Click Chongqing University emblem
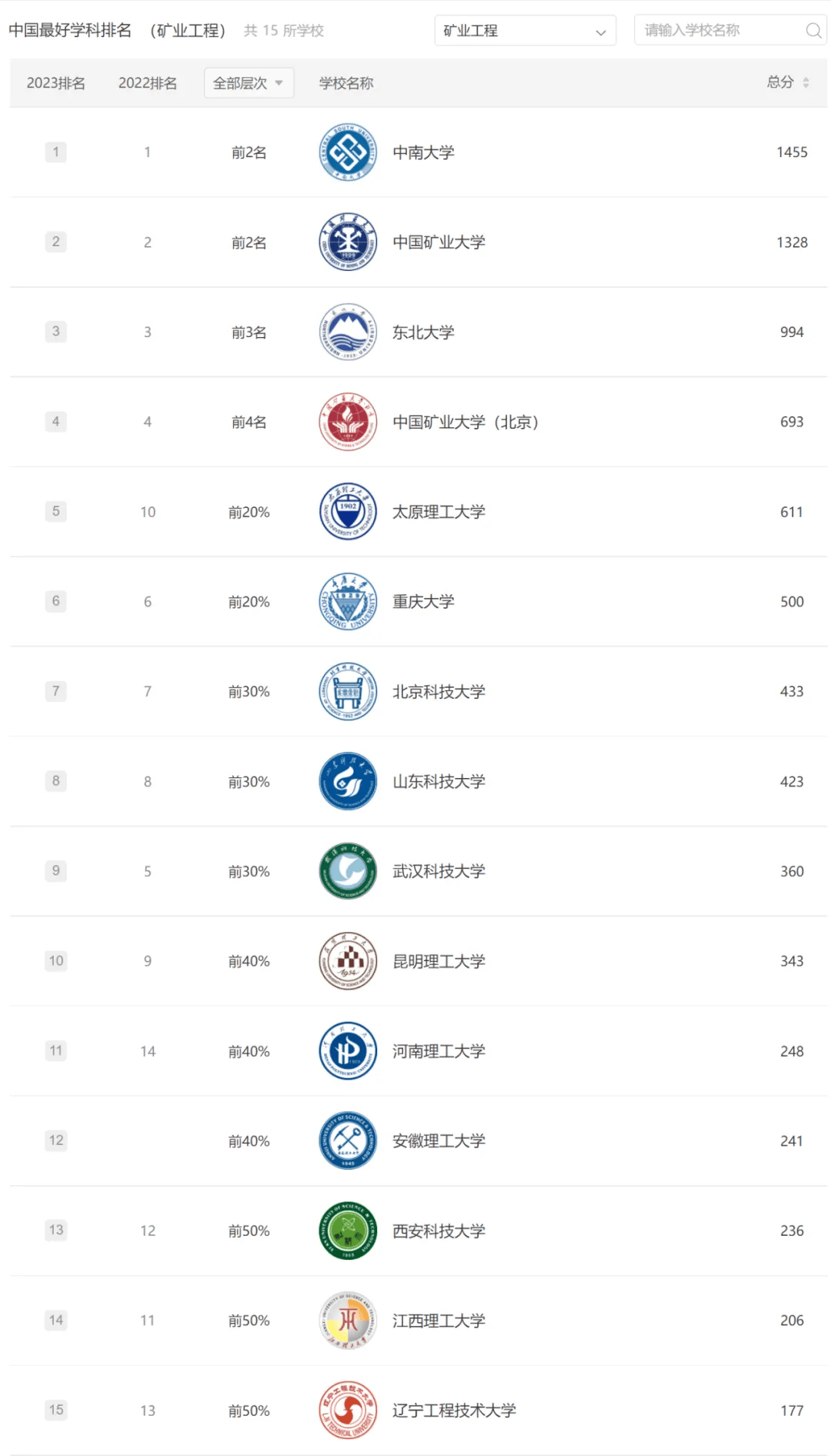 point(348,602)
